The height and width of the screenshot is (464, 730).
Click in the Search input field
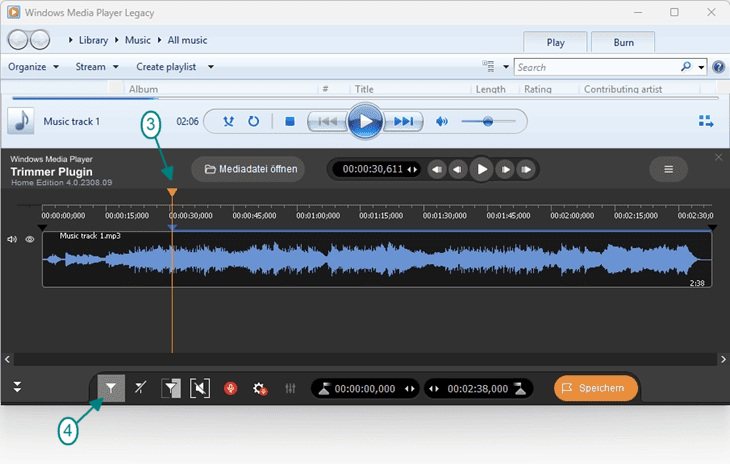click(597, 67)
